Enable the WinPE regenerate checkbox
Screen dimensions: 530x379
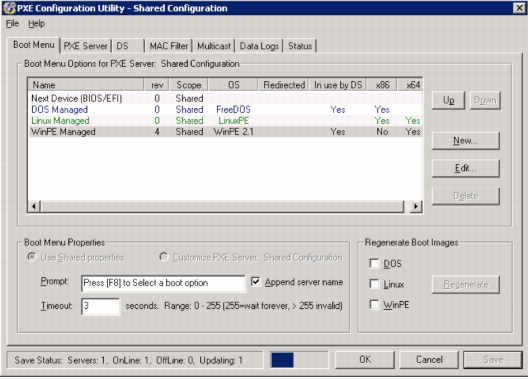click(x=374, y=305)
